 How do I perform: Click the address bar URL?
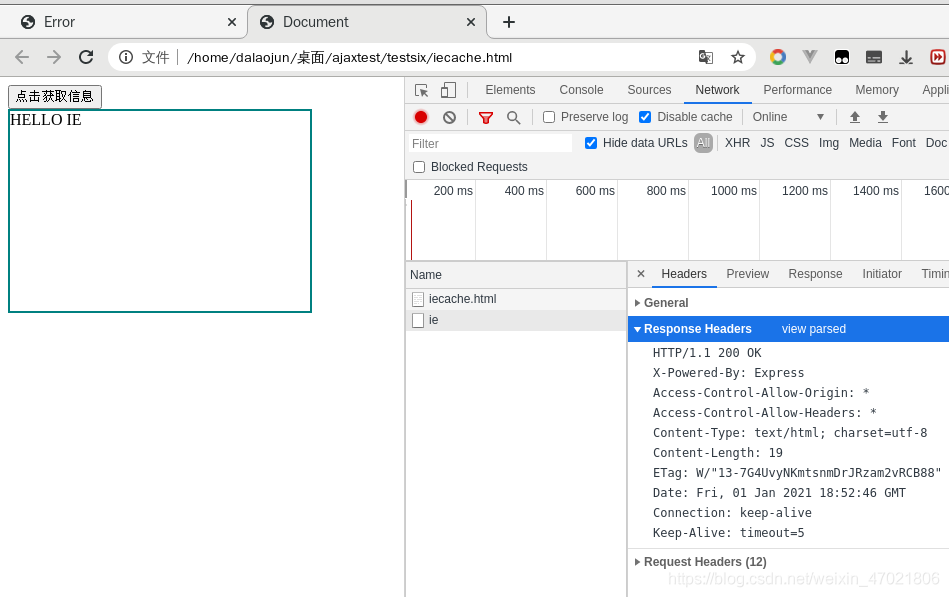coord(350,58)
